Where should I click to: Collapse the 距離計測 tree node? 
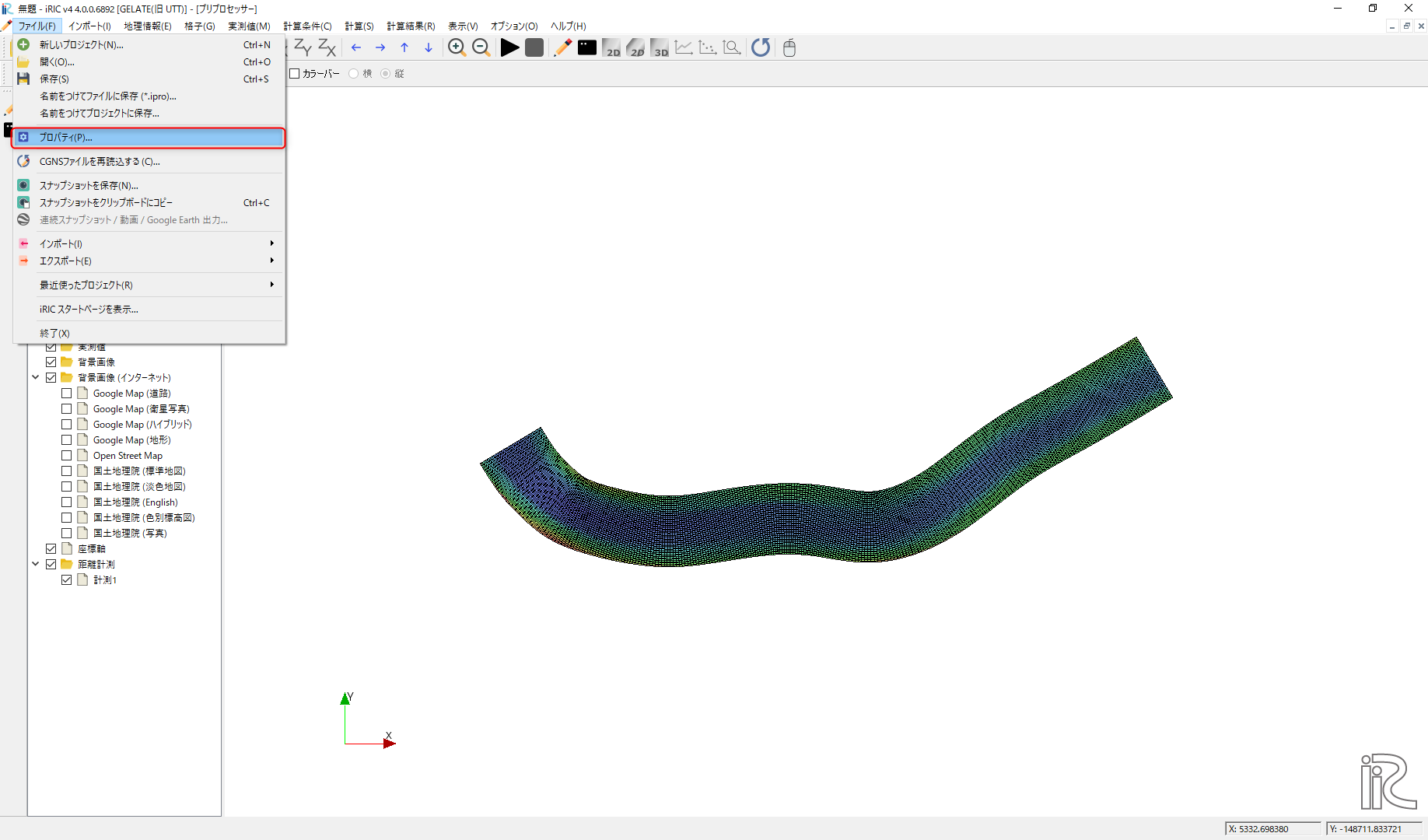click(x=35, y=564)
